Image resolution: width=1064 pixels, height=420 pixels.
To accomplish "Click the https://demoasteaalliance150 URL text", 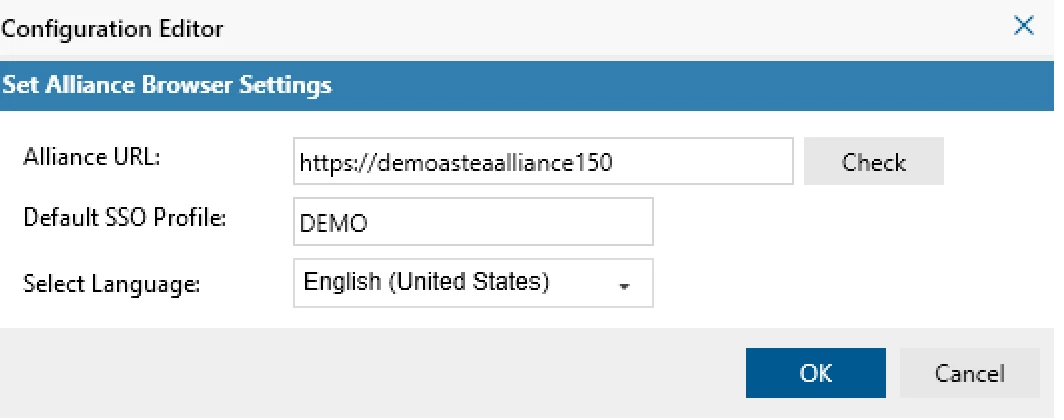I will pos(456,163).
